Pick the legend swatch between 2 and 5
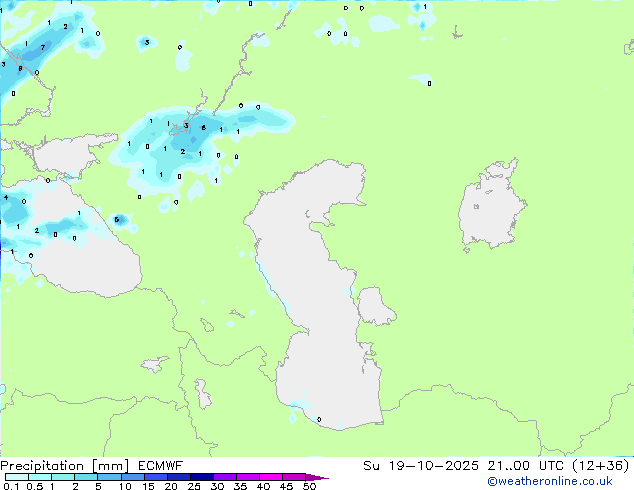Image resolution: width=634 pixels, height=490 pixels. [x=86, y=477]
